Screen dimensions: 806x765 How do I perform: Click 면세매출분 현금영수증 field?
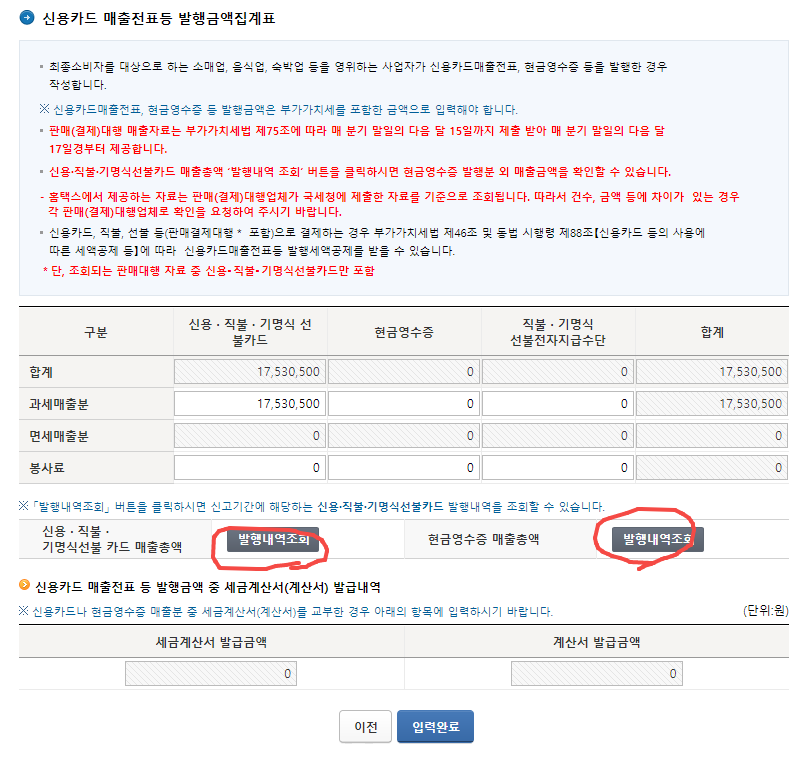(404, 436)
